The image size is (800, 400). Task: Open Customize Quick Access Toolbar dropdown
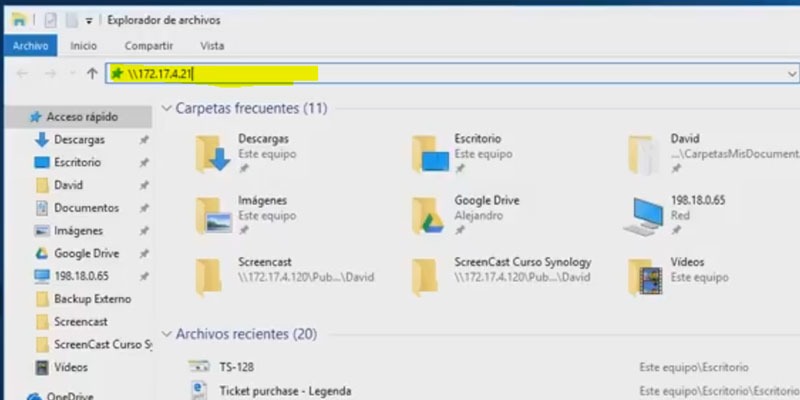[x=89, y=21]
